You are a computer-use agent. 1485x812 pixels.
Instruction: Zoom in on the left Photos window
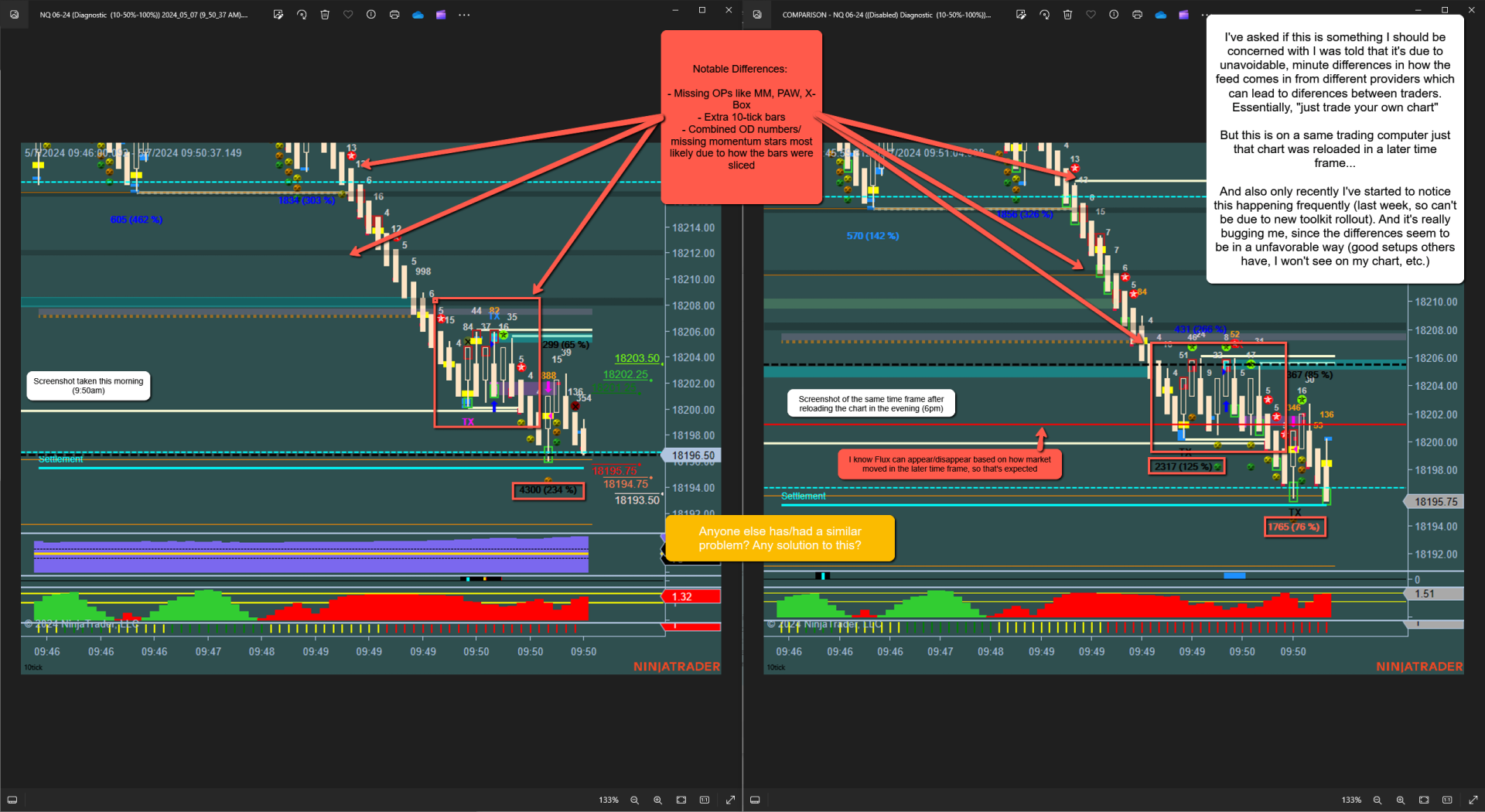tap(657, 800)
